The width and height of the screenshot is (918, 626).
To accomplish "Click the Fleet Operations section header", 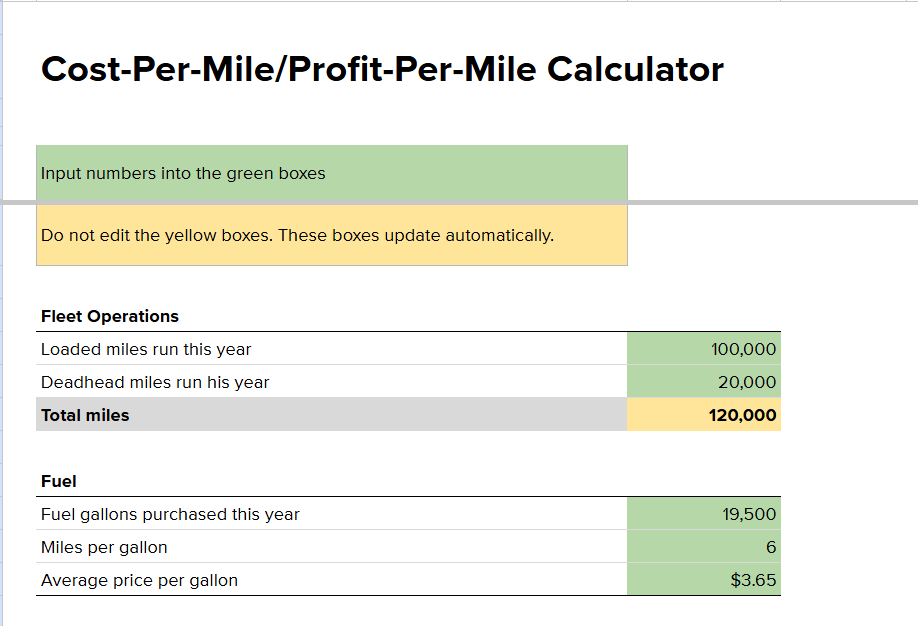I will [110, 316].
